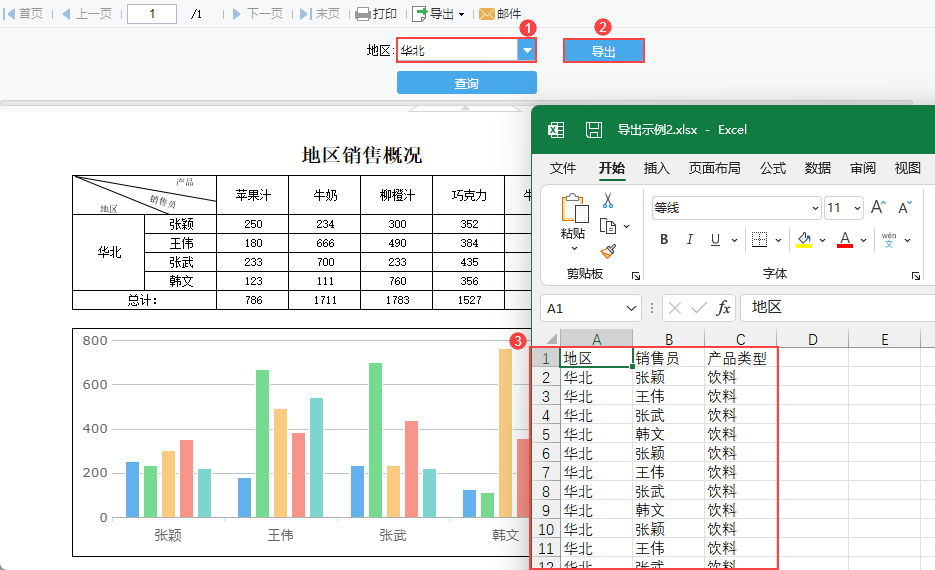Click the blue 查询 query button

pos(466,83)
